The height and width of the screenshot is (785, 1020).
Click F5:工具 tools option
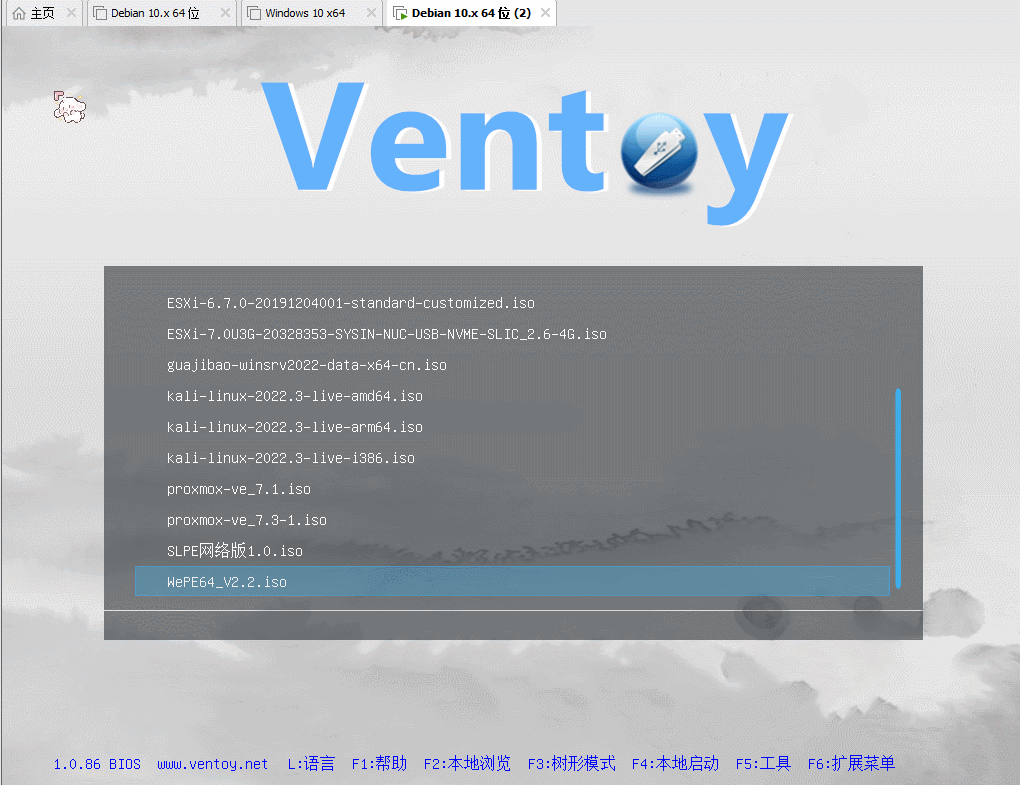[763, 764]
